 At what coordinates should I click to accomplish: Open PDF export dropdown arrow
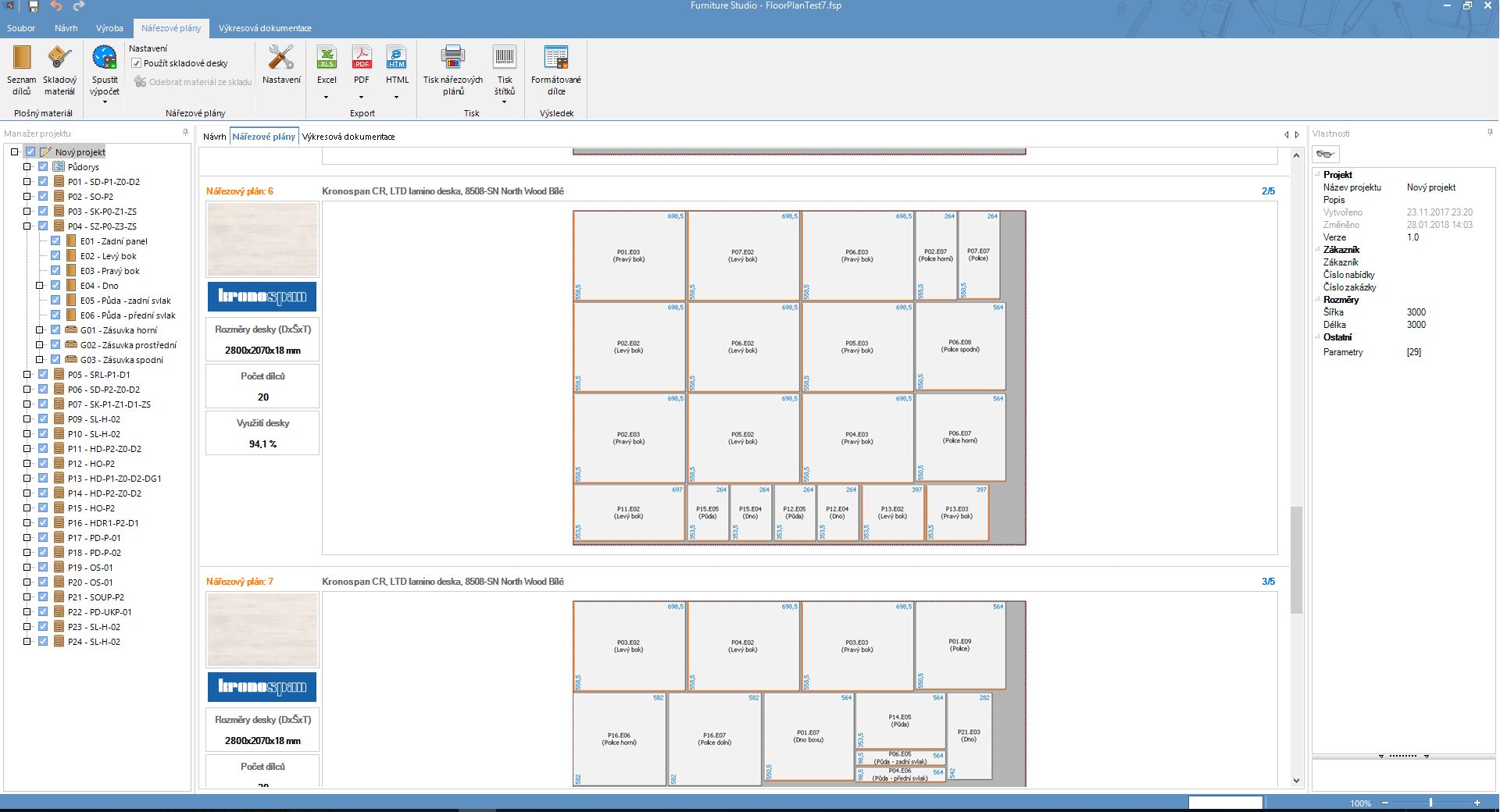point(362,98)
